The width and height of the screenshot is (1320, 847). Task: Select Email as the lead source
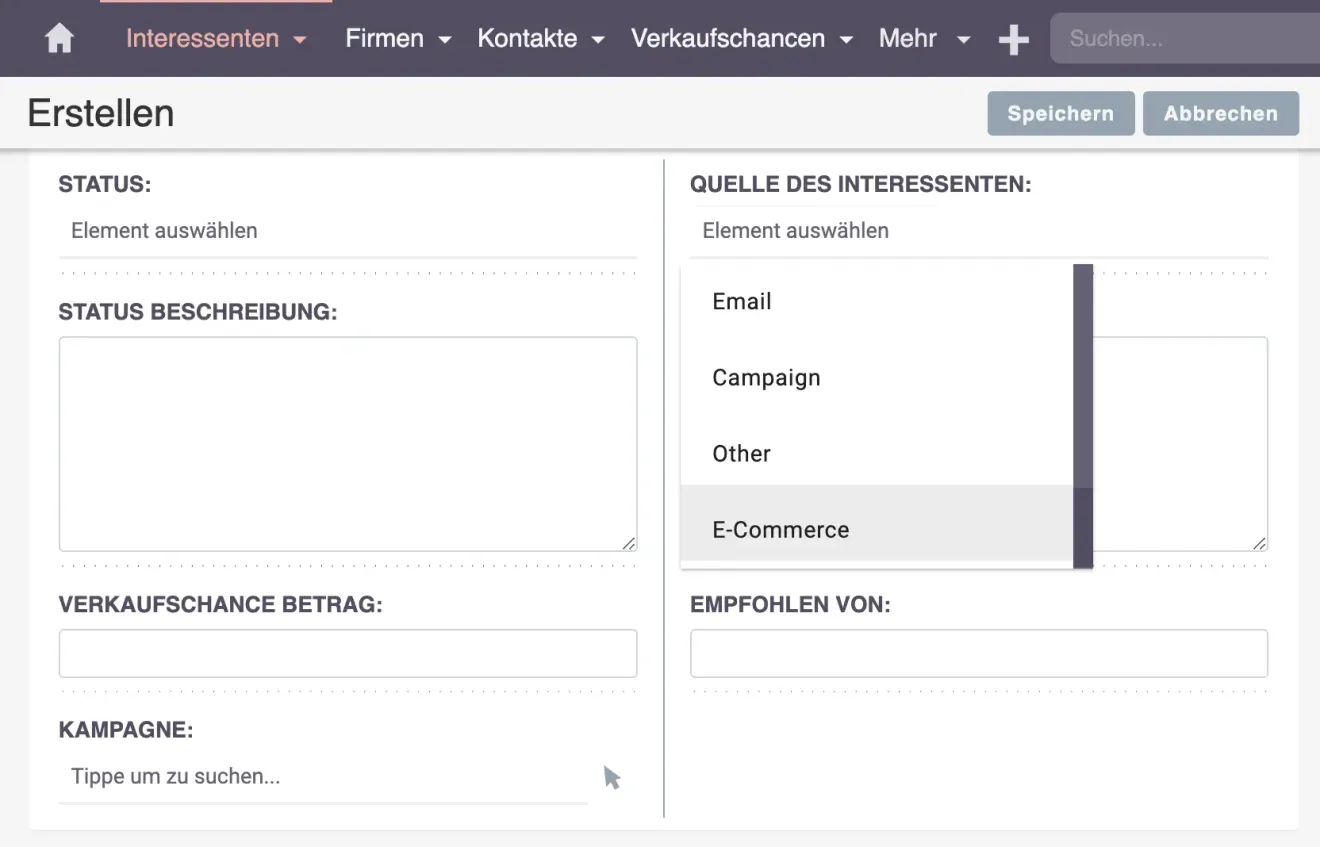point(741,301)
